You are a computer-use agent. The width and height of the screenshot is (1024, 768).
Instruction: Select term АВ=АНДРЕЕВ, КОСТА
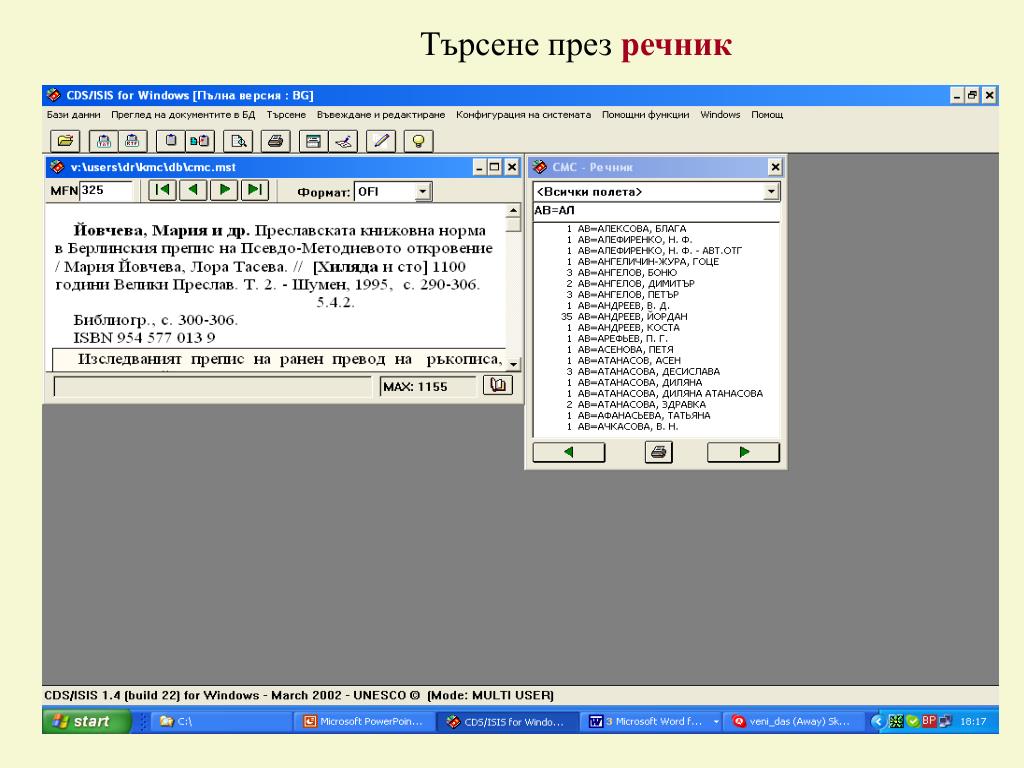[x=628, y=328]
